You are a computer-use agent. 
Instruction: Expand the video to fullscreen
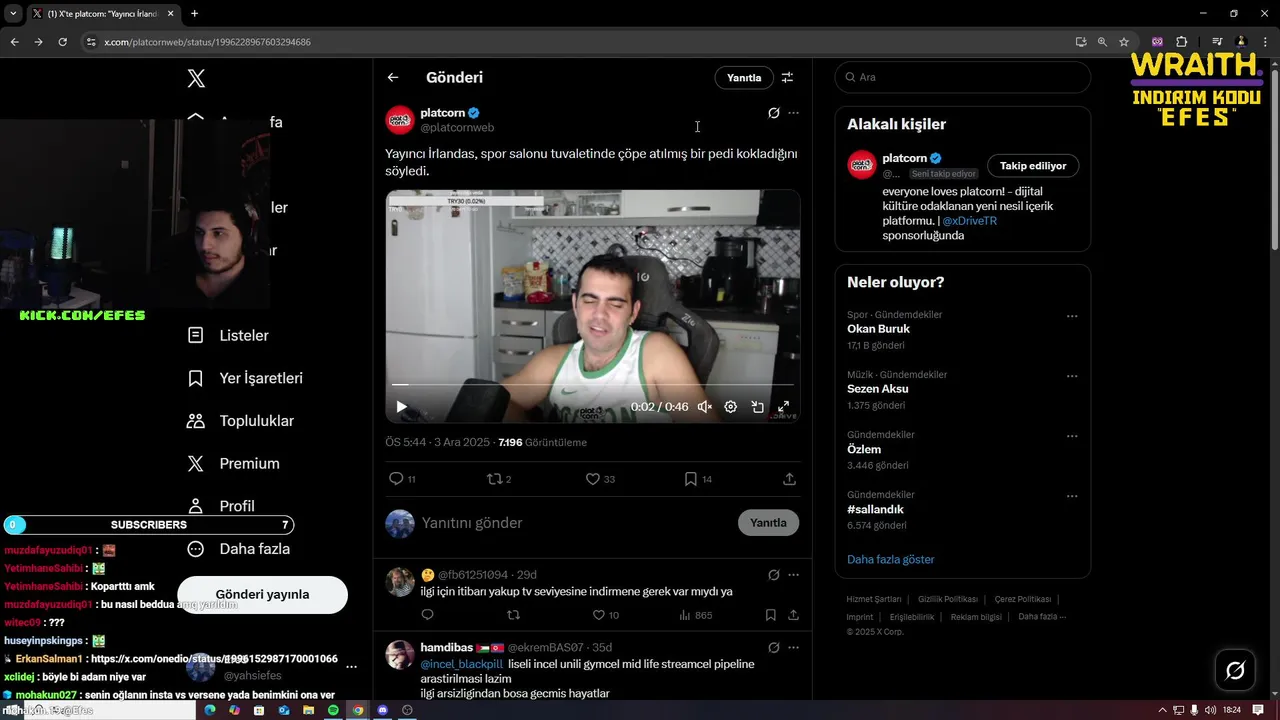[x=784, y=407]
